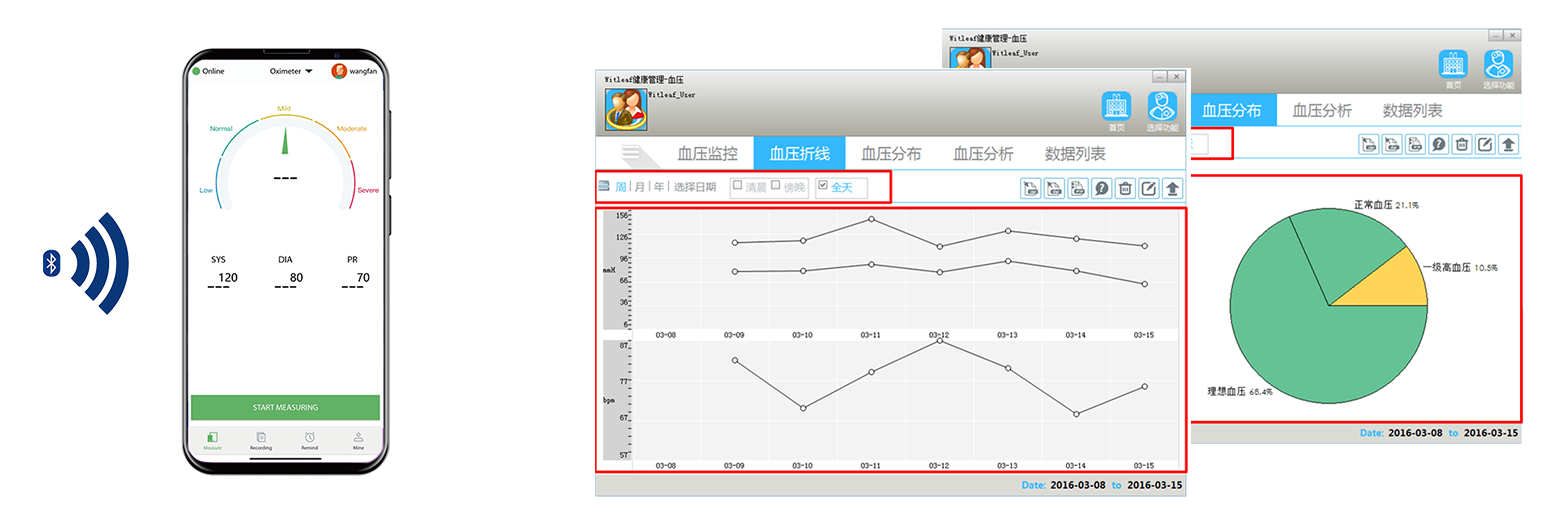Click the upload arrow icon in front toolbar
This screenshot has width=1568, height=520.
click(x=1173, y=188)
